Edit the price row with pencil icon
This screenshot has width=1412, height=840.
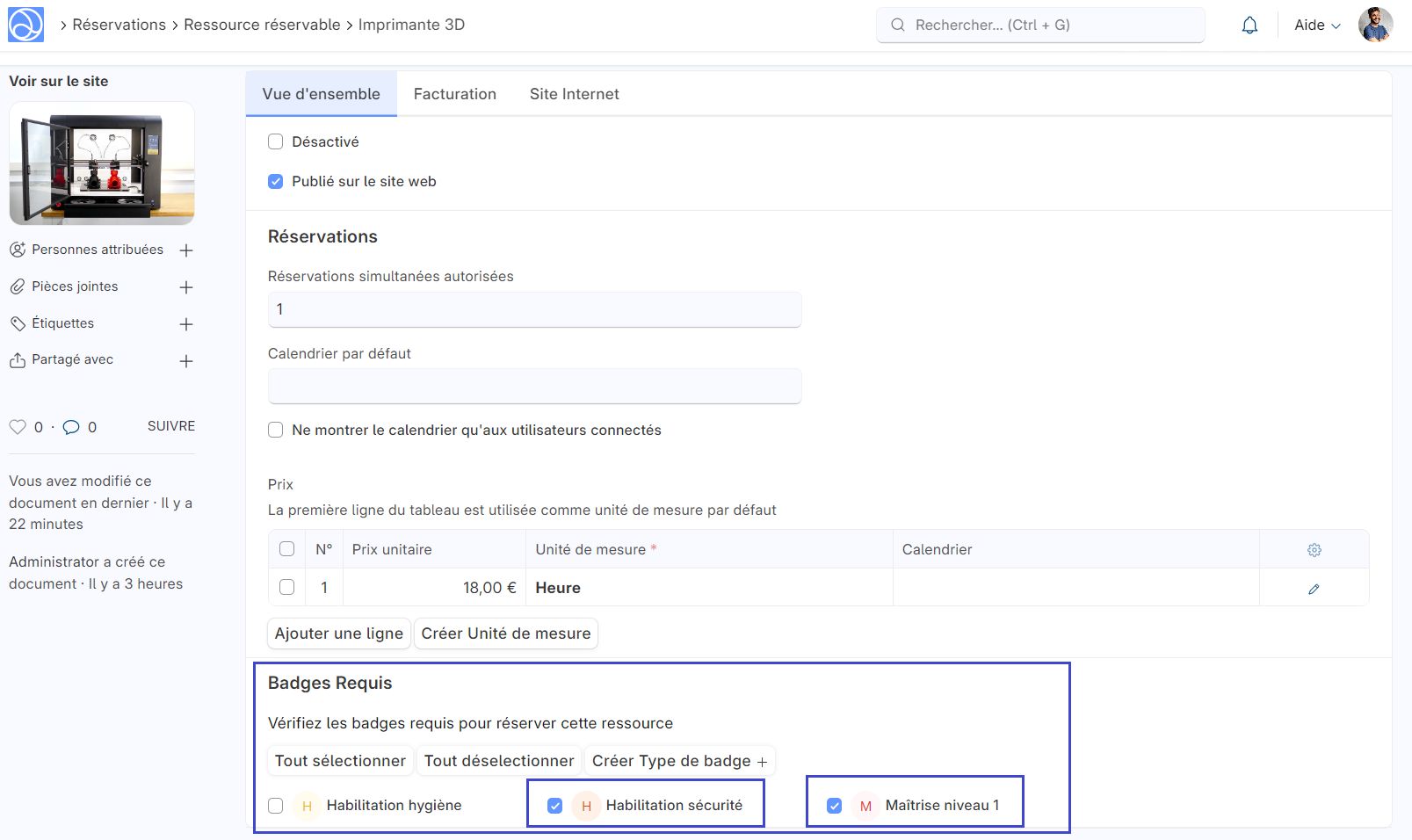(x=1314, y=589)
